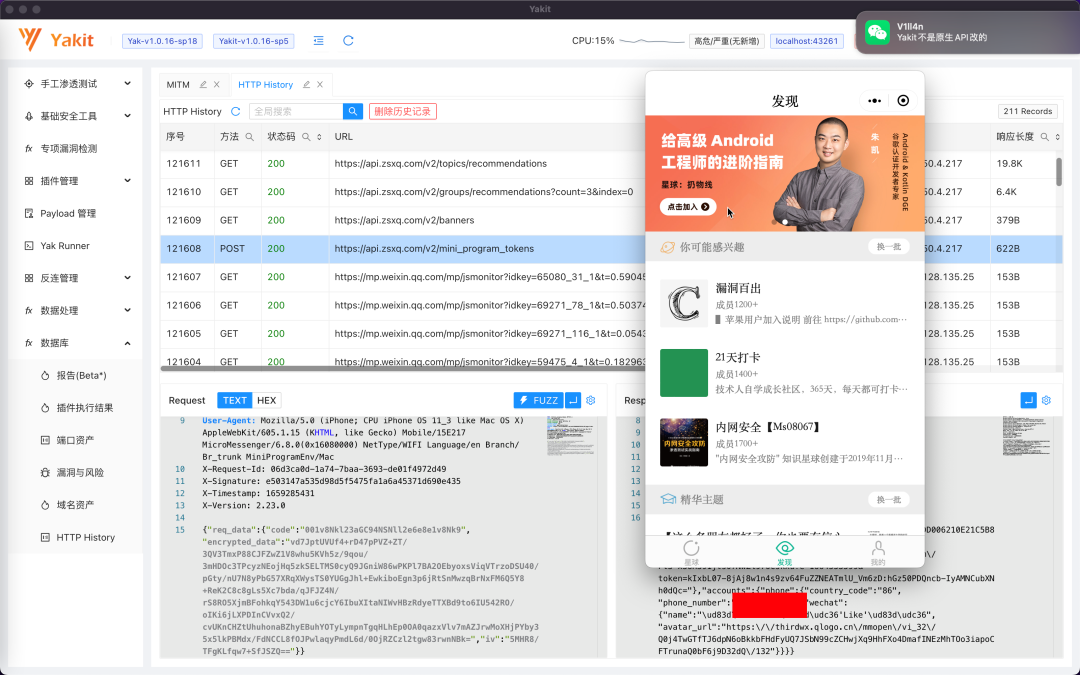The image size is (1080, 675).
Task: Open 漏洞百出 group card
Action: (785, 303)
